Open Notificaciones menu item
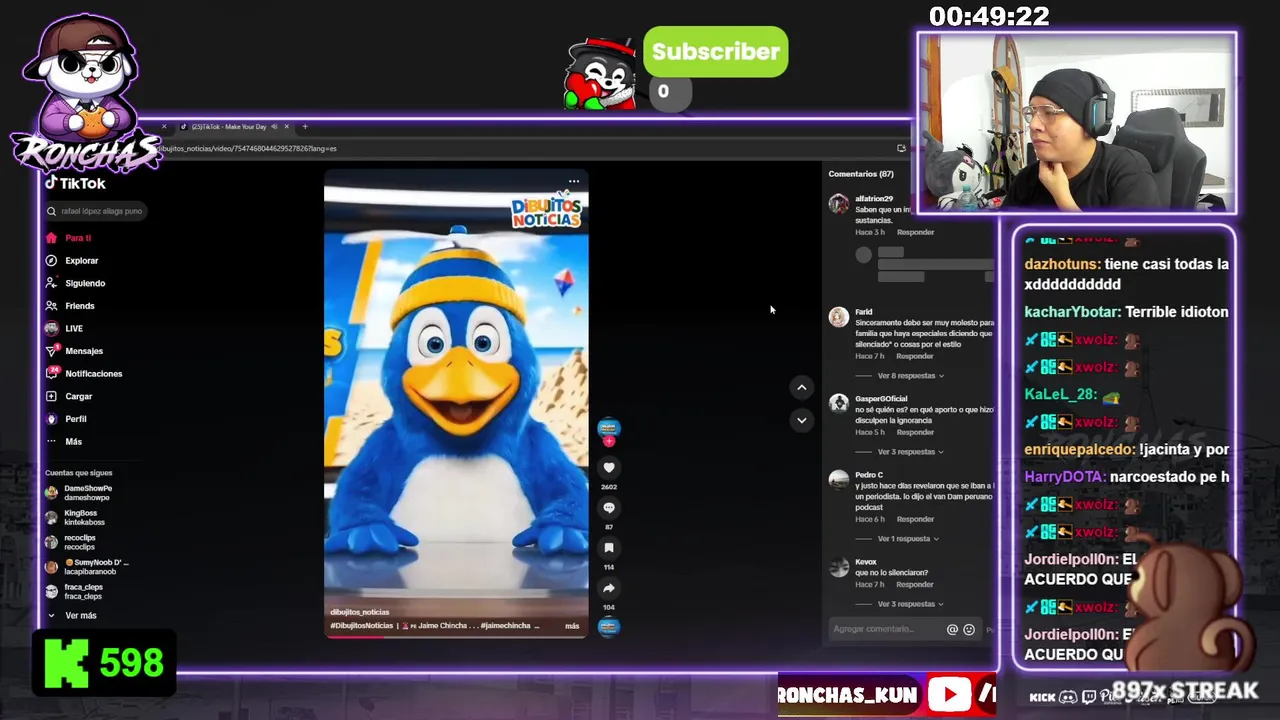Screen dimensions: 1280x720 tap(94, 373)
